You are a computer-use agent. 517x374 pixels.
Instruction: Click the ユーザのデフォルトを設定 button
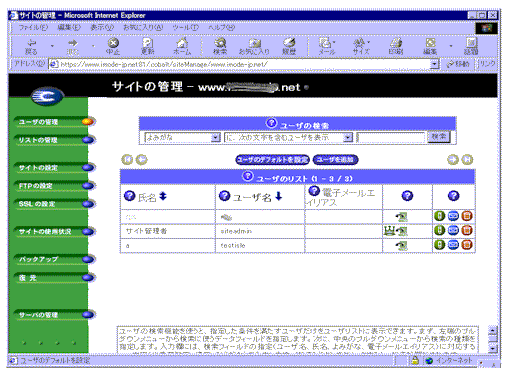(272, 160)
